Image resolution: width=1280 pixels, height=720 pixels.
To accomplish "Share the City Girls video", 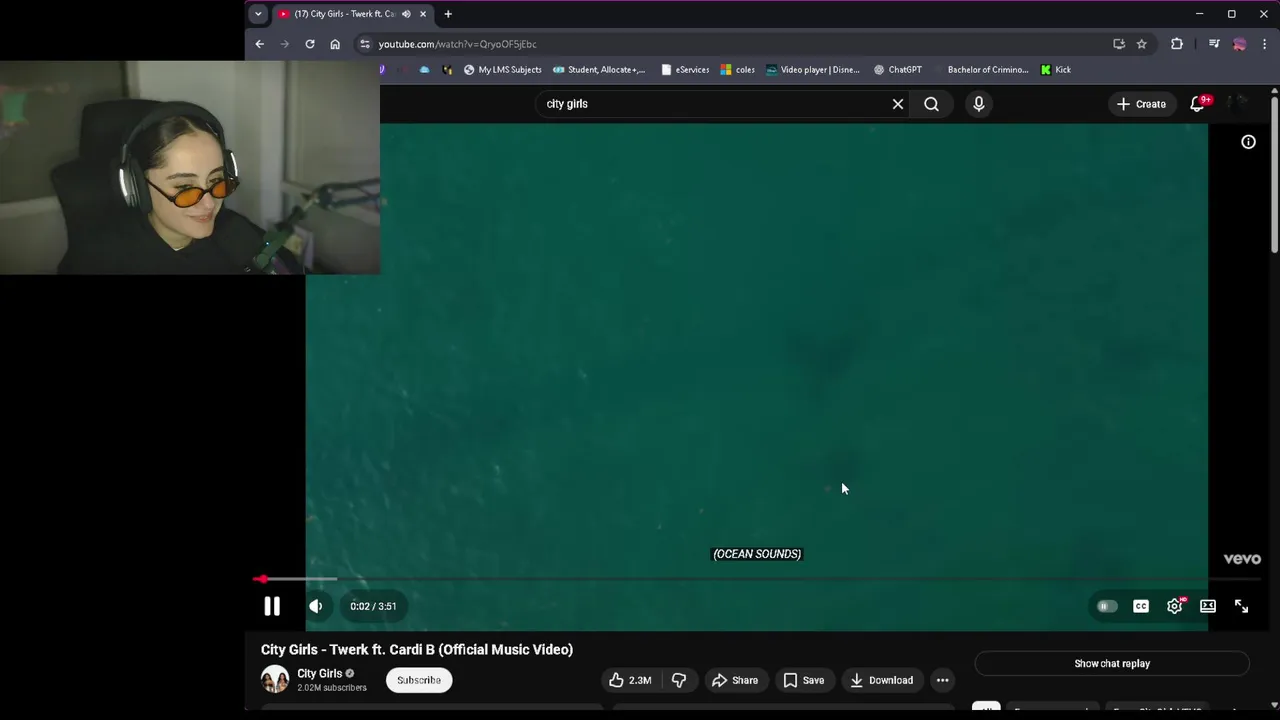I will tap(734, 680).
